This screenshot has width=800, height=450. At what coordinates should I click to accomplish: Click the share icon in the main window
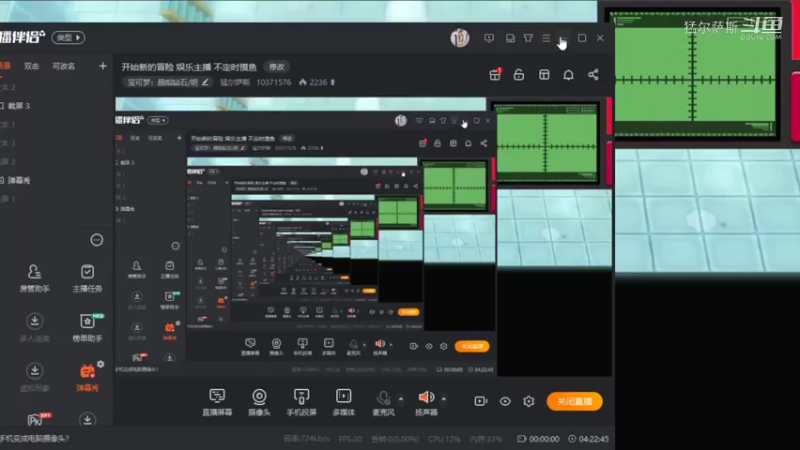(593, 75)
